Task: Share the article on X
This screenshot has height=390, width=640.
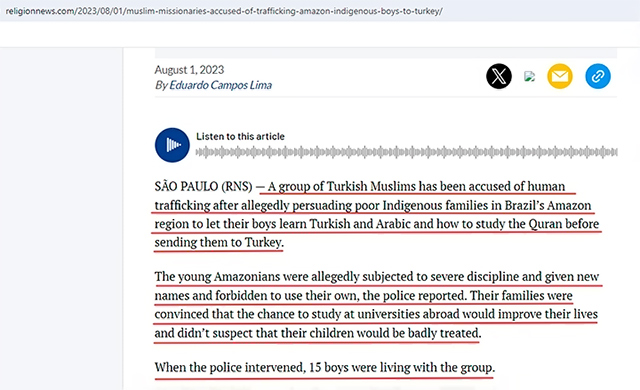Action: (499, 76)
